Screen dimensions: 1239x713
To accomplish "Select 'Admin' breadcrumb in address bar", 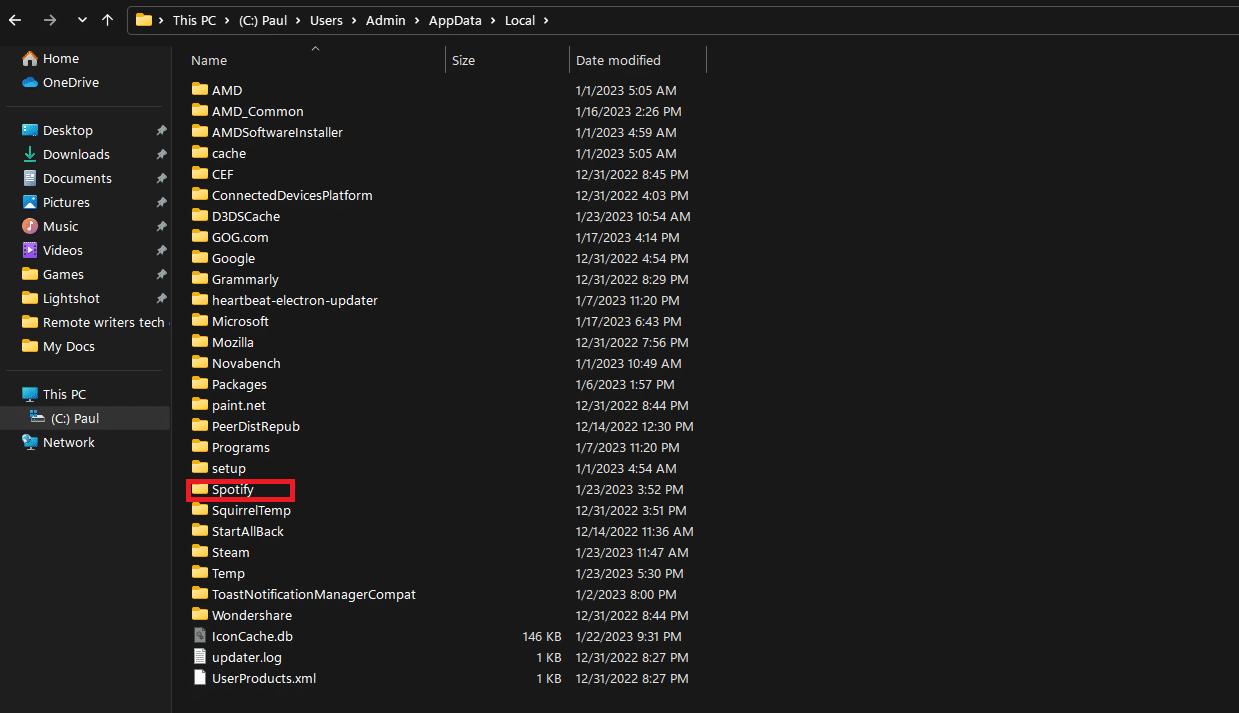I will point(386,20).
